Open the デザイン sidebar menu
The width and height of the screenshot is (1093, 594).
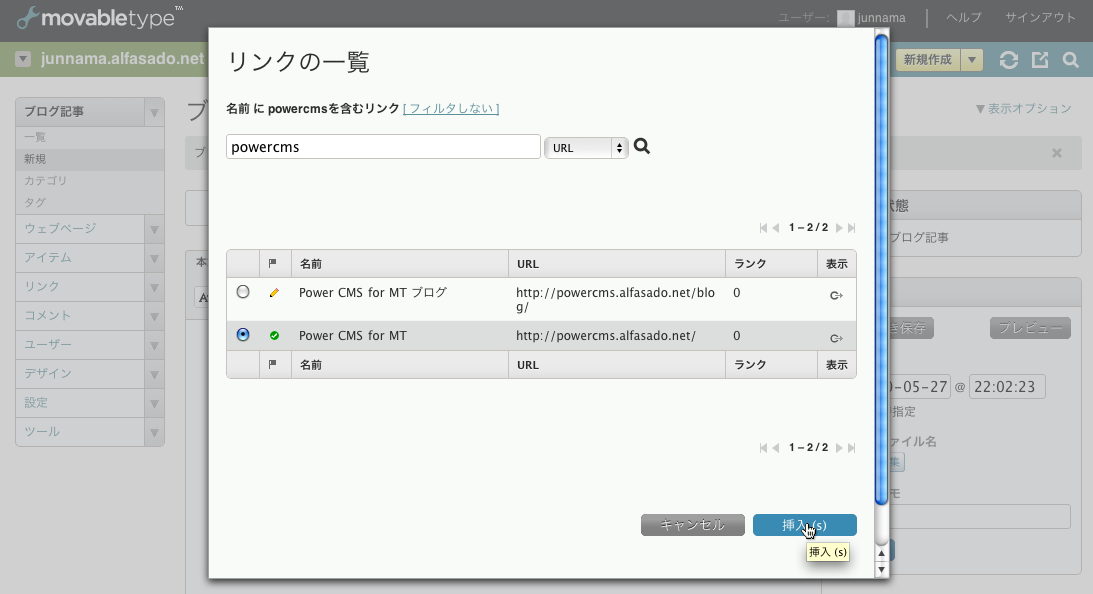tap(47, 374)
